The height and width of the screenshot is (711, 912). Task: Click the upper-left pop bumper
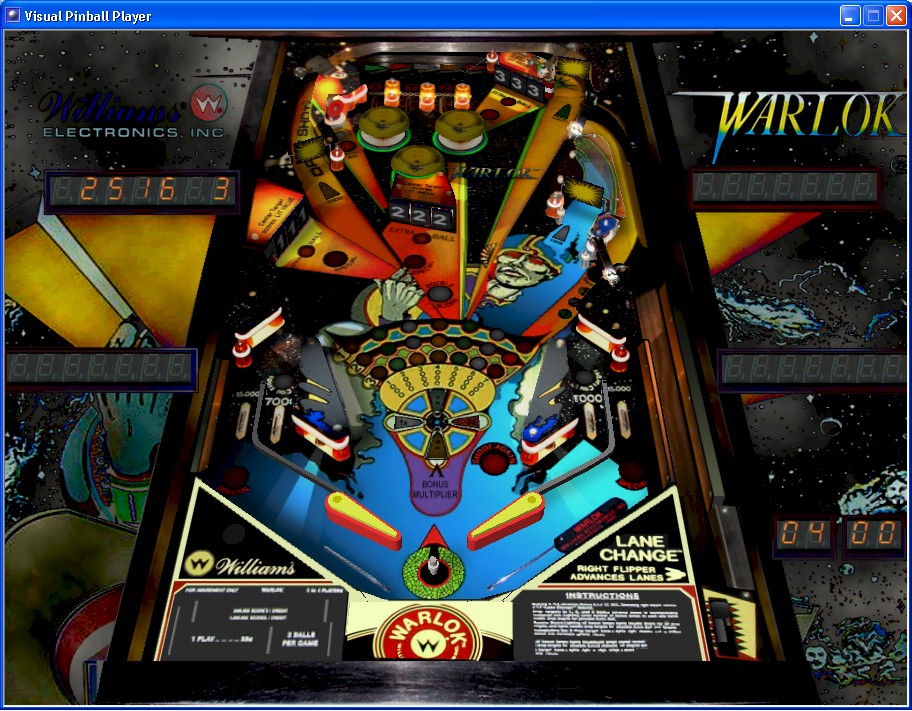point(383,128)
